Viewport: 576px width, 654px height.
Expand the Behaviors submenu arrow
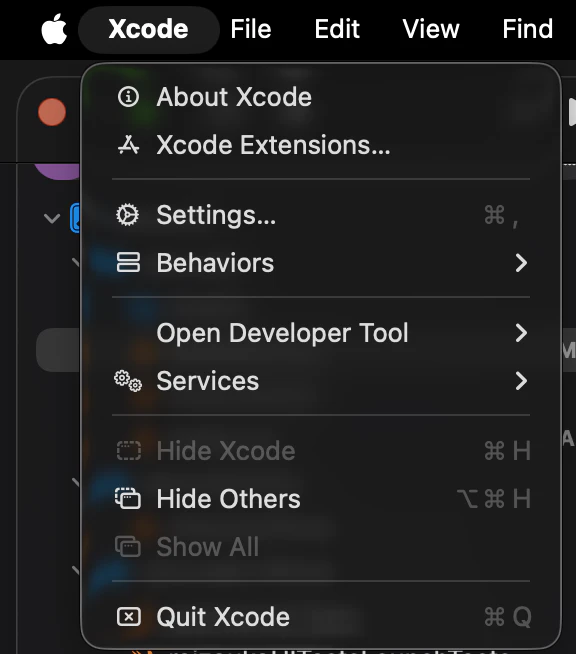pos(521,263)
